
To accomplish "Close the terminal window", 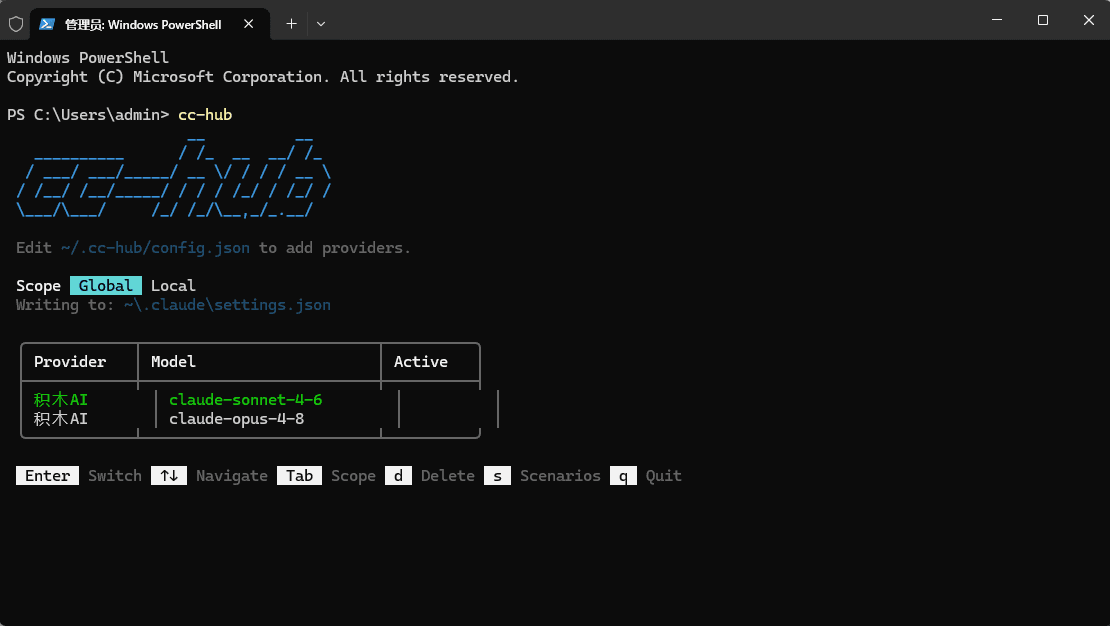I will pyautogui.click(x=1089, y=20).
